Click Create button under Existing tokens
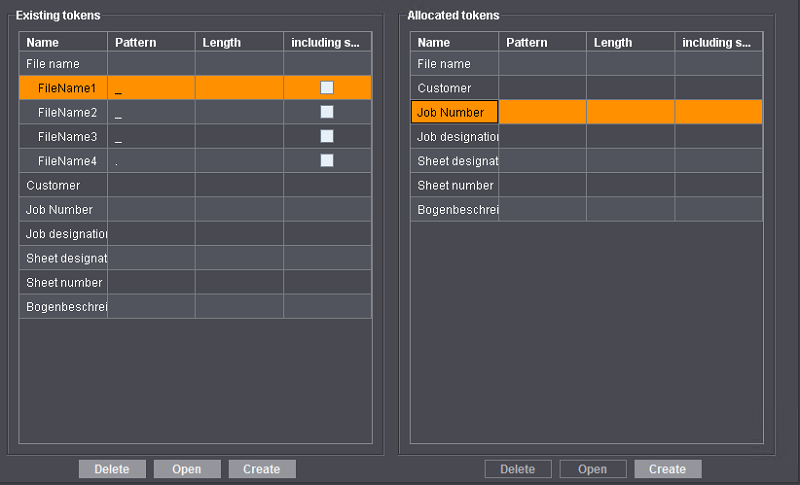Screen dimensions: 800x485 tap(262, 469)
